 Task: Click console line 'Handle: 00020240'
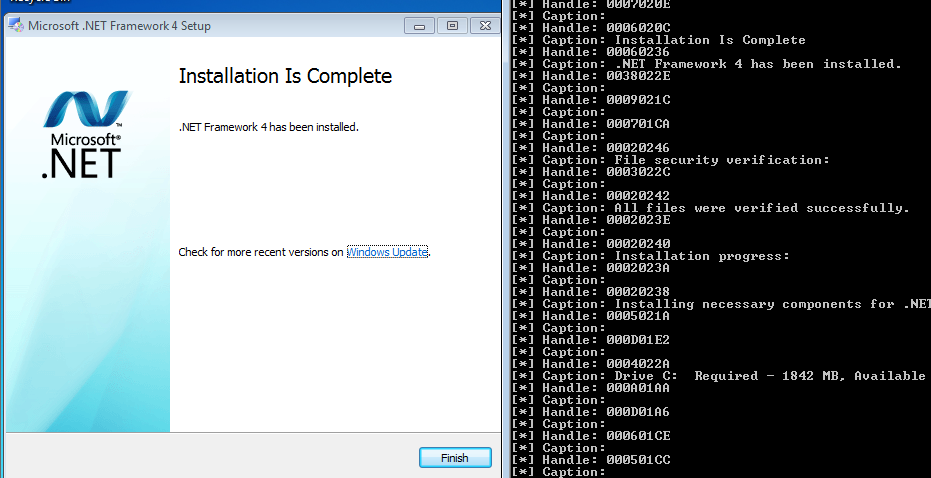591,244
